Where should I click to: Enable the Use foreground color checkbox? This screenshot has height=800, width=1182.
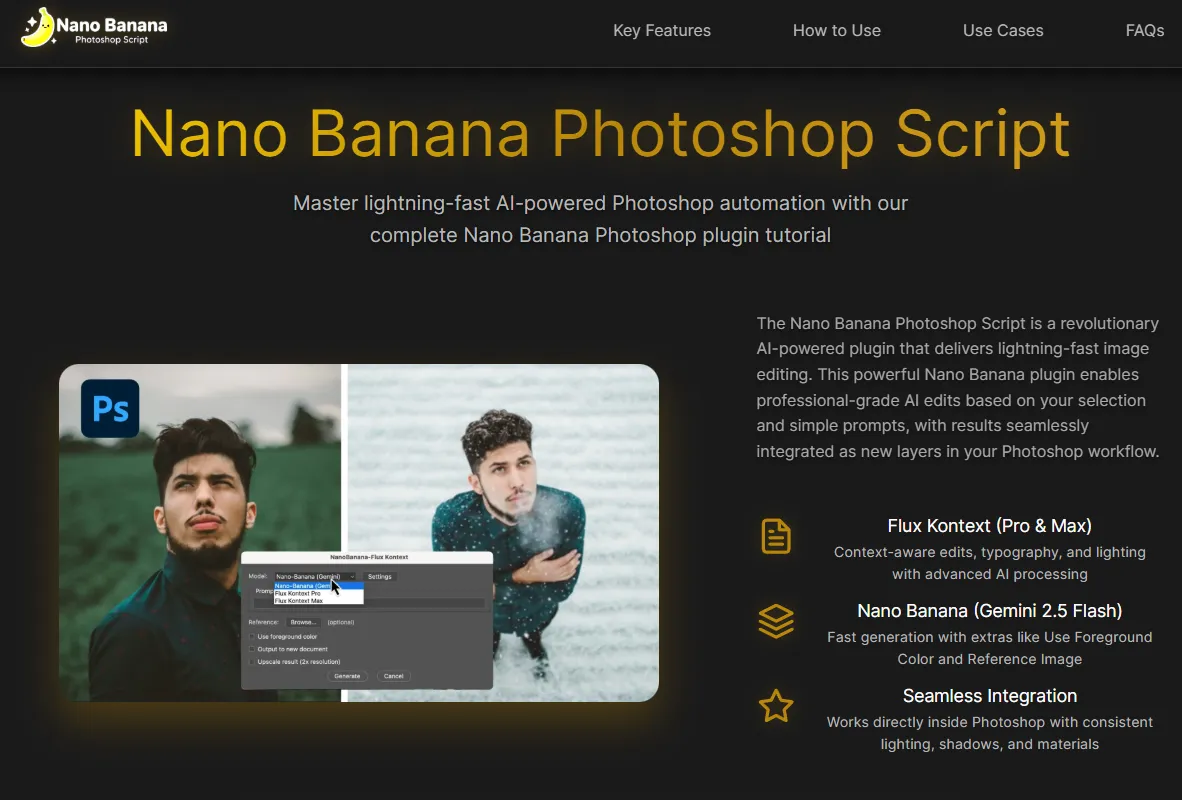(251, 637)
